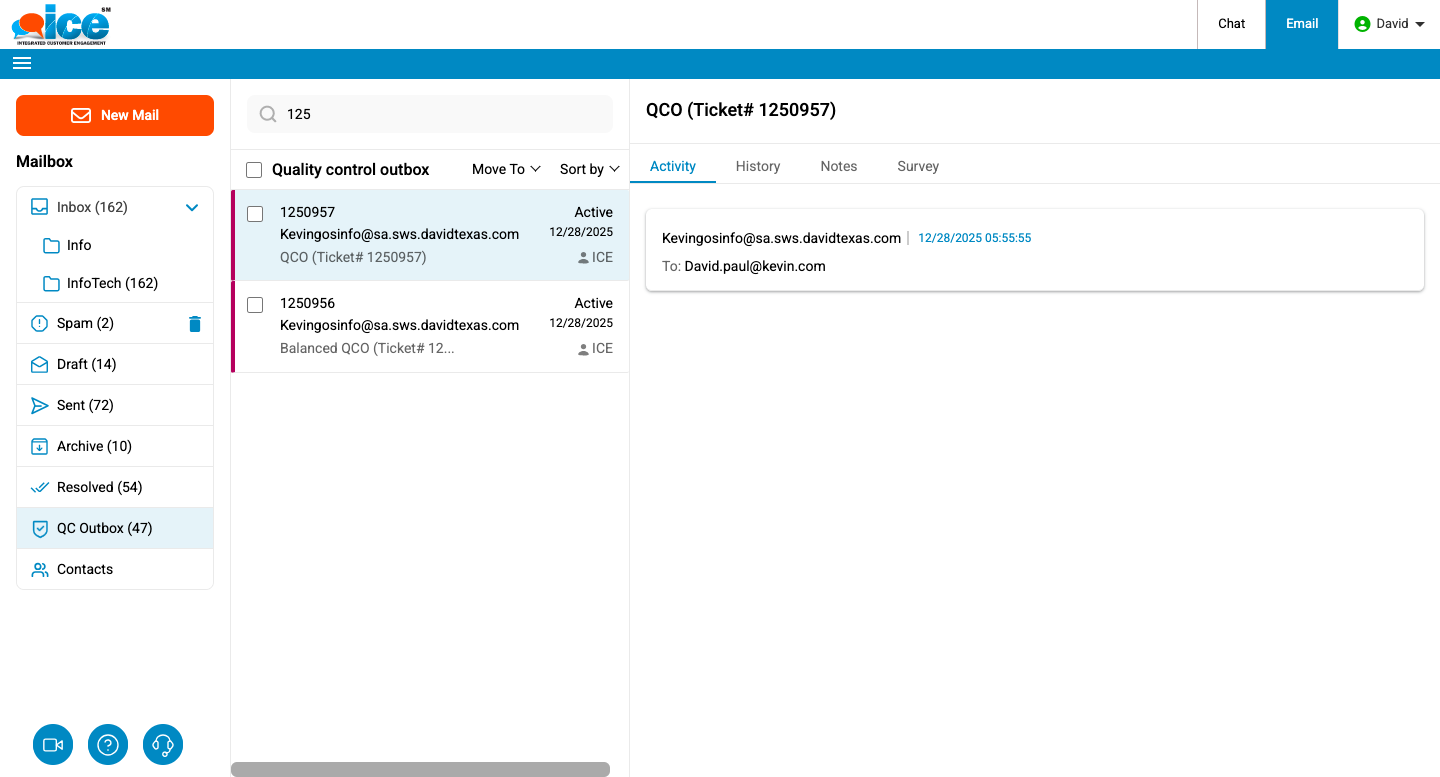Click the help question mark icon
The image size is (1440, 777).
click(108, 745)
